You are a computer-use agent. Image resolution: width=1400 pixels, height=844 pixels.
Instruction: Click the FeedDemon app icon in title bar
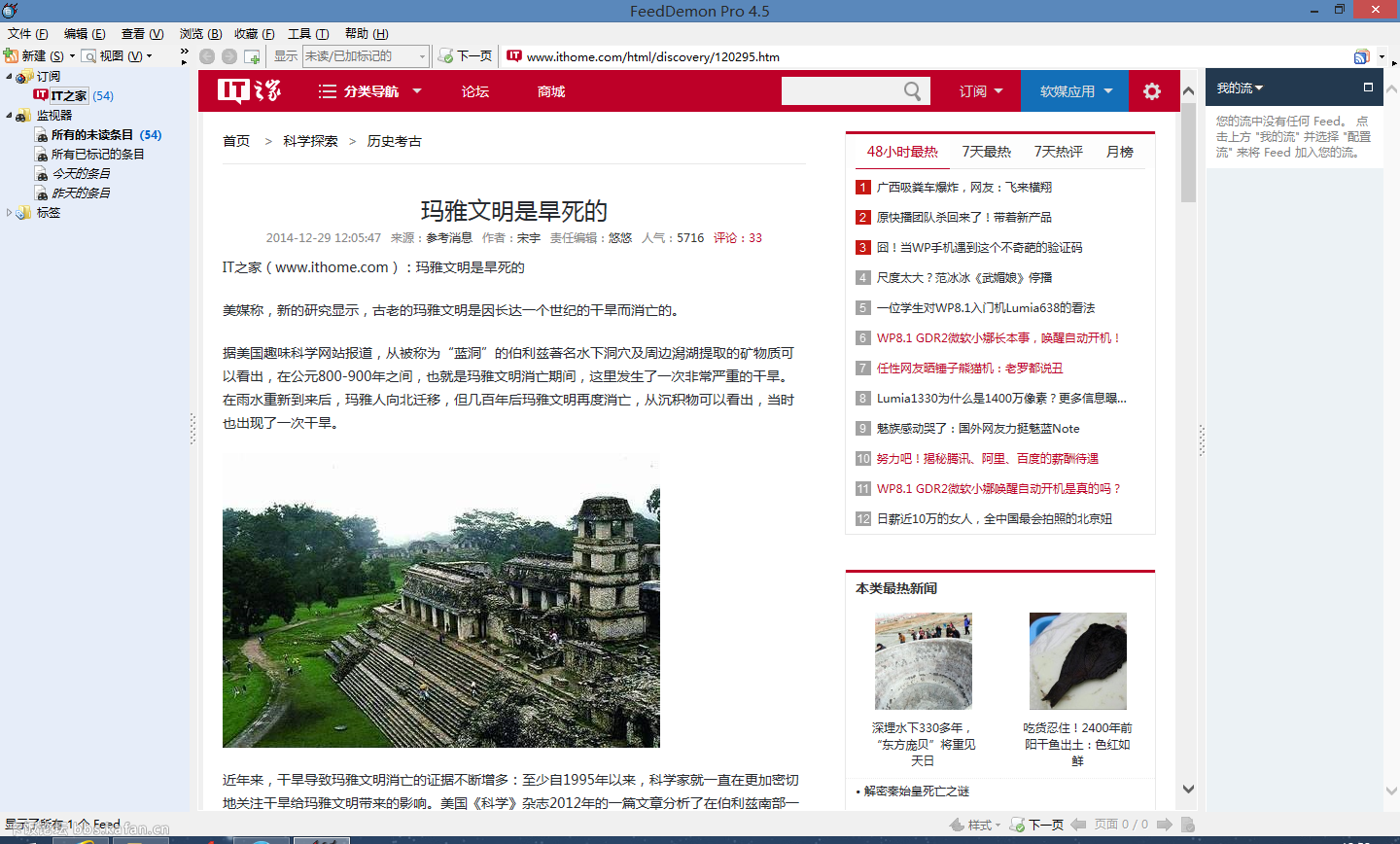pyautogui.click(x=10, y=11)
